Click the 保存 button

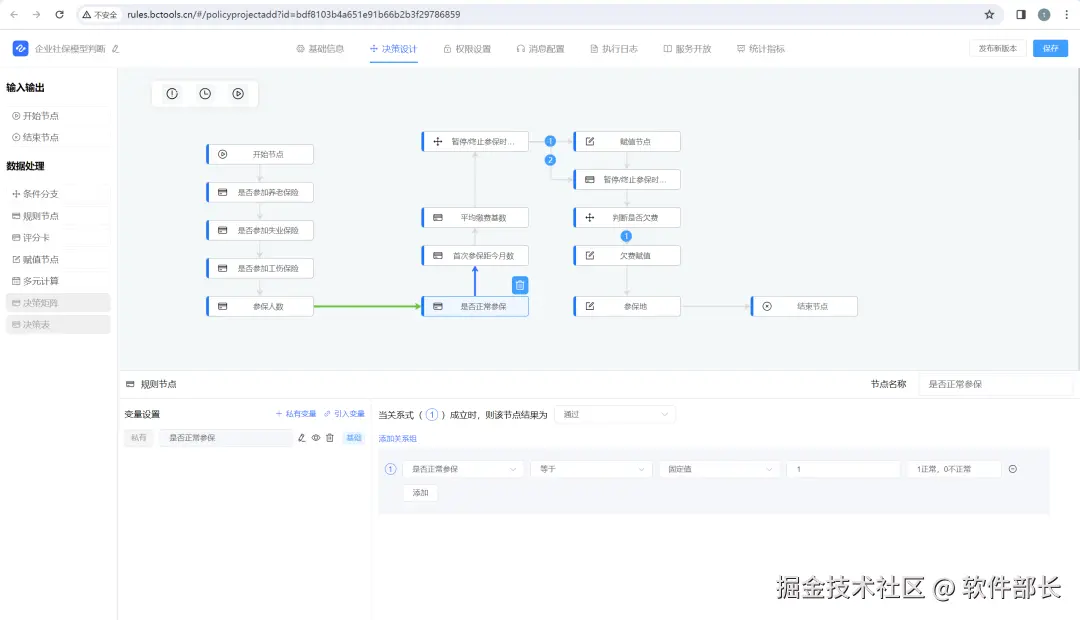click(1050, 47)
